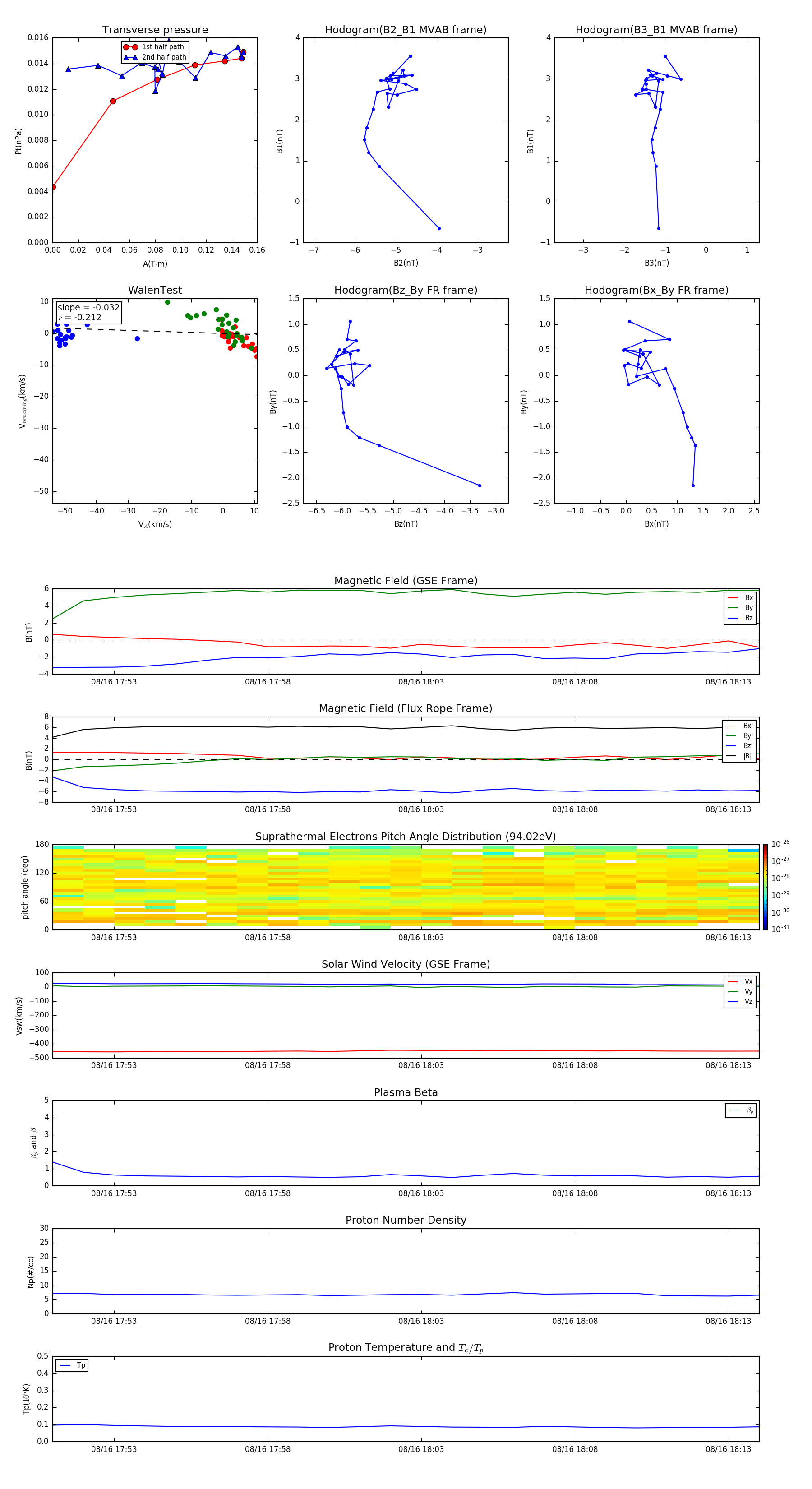Viewport: 812px width, 1489px height.
Task: Select the By' entry in Flux Rope legend
Action: click(x=740, y=736)
